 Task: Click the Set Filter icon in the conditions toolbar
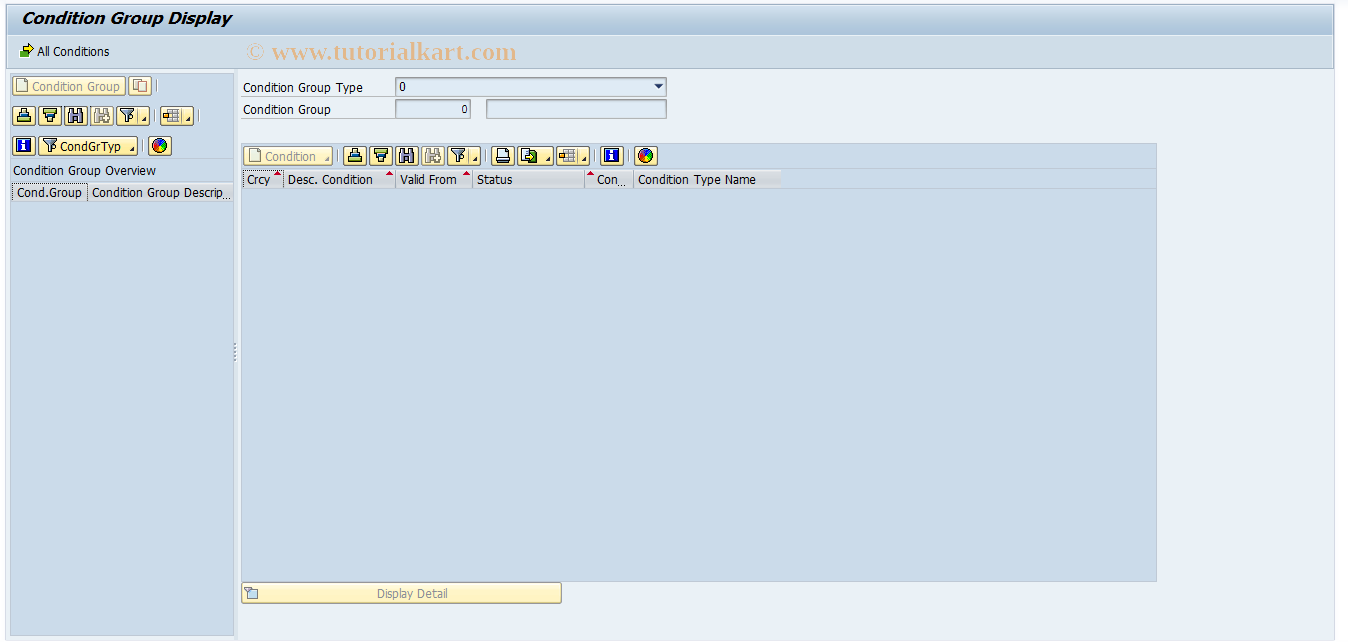point(458,156)
